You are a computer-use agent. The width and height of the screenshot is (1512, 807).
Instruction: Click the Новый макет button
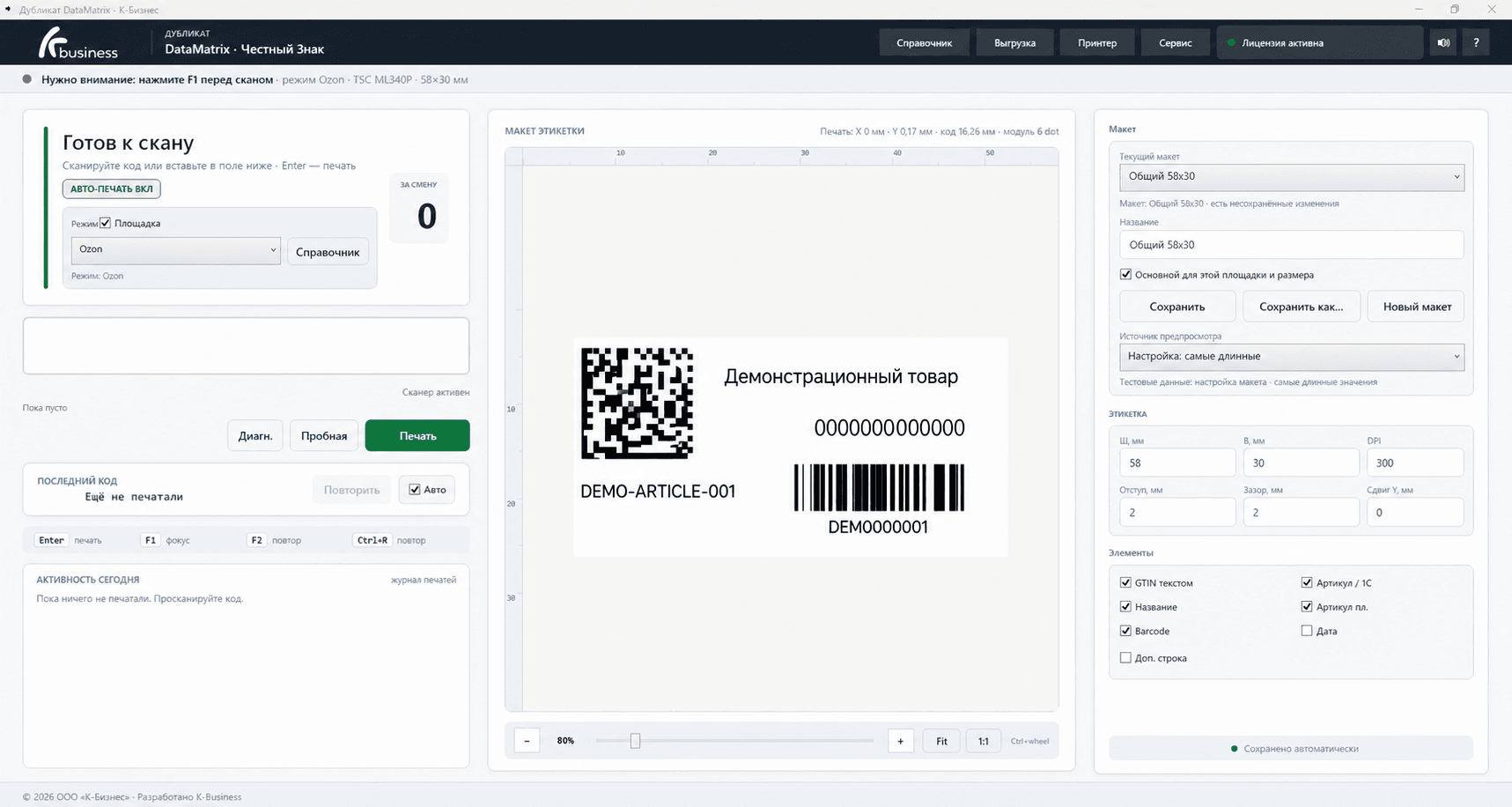[x=1417, y=307]
